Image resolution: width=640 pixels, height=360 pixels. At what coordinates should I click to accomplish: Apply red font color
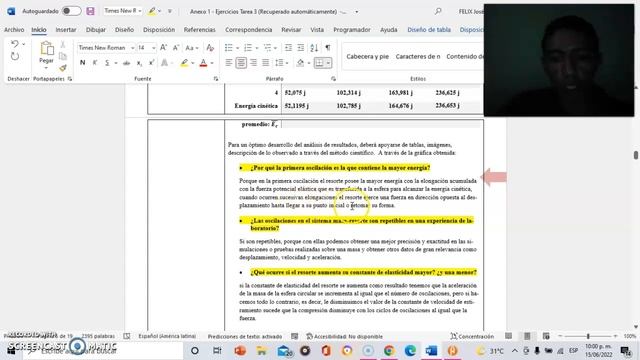203,63
